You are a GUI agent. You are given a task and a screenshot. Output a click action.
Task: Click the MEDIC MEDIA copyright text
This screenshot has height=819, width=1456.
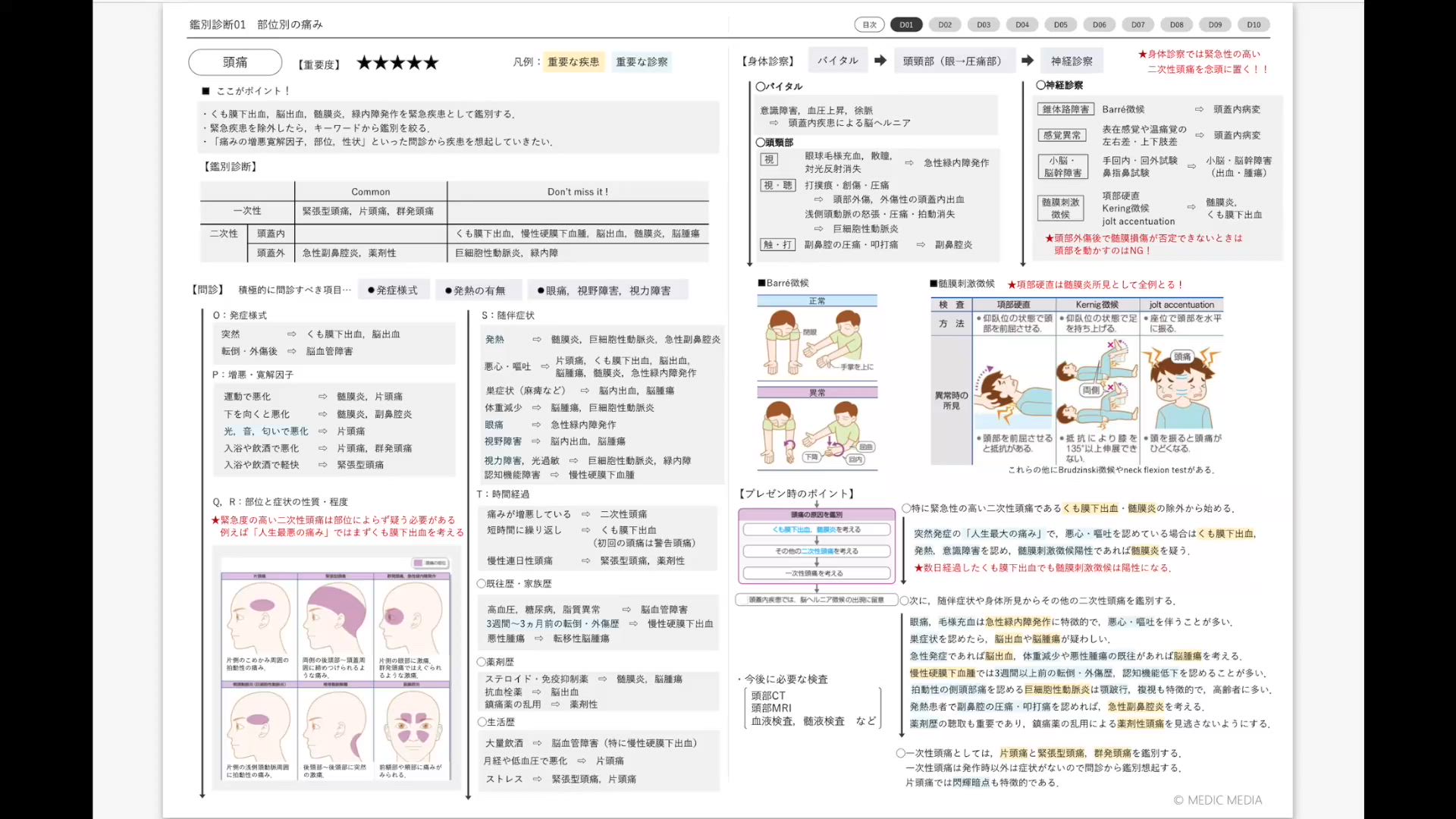[x=1217, y=800]
